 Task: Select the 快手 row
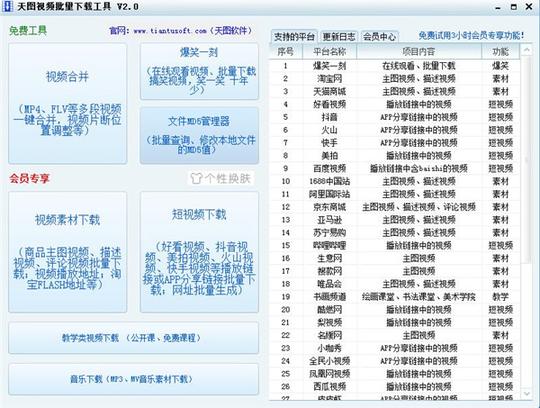tap(394, 143)
